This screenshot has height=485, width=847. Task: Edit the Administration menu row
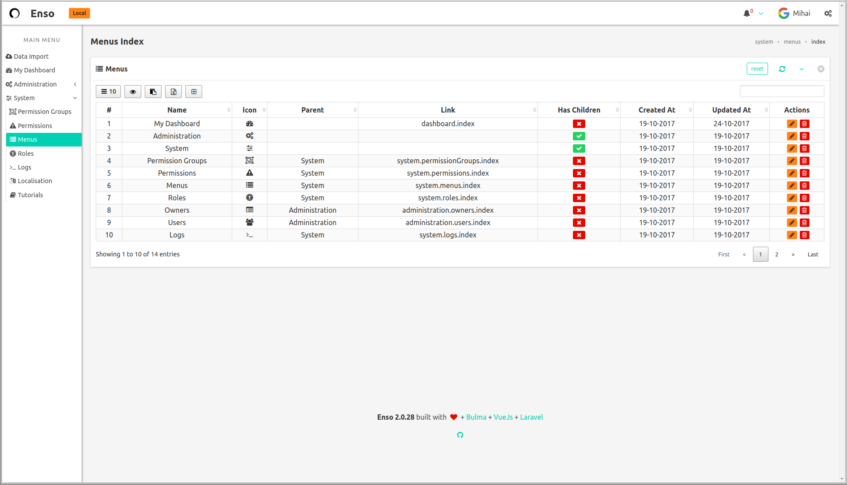[x=791, y=136]
